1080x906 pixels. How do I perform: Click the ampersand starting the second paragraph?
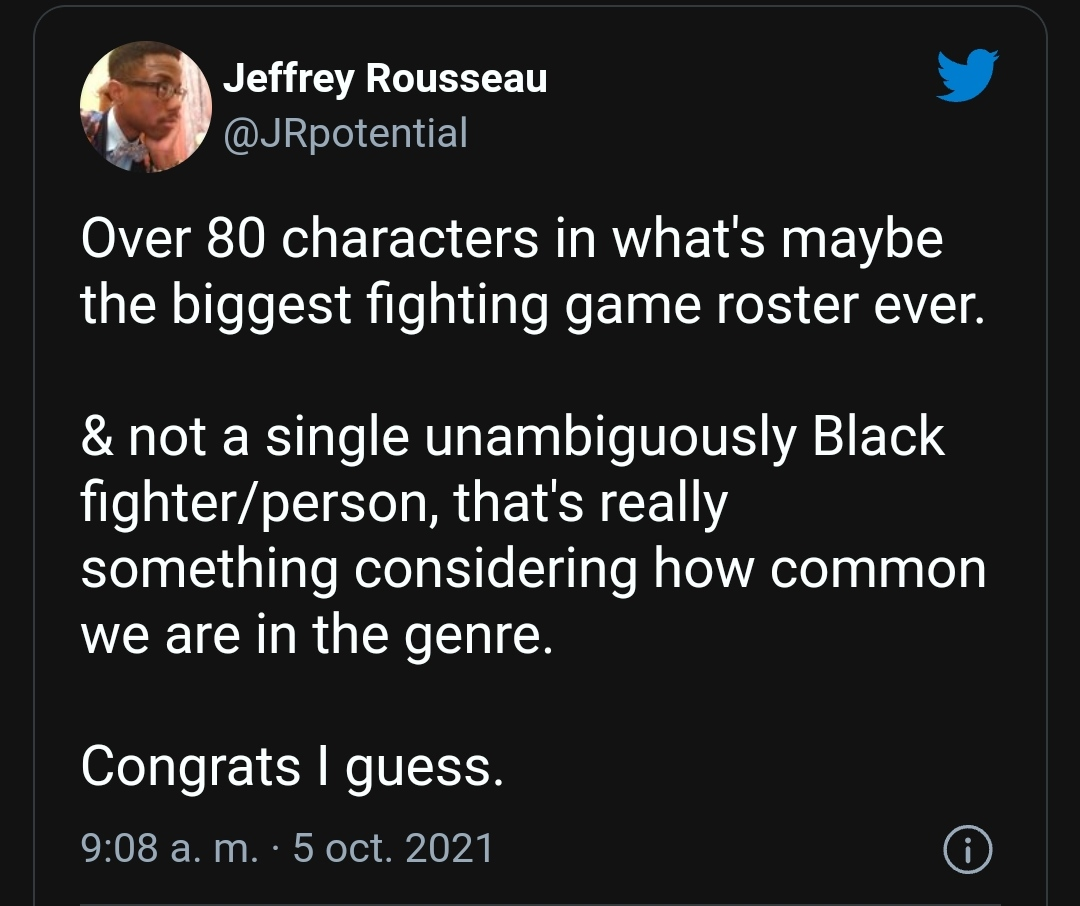(96, 437)
